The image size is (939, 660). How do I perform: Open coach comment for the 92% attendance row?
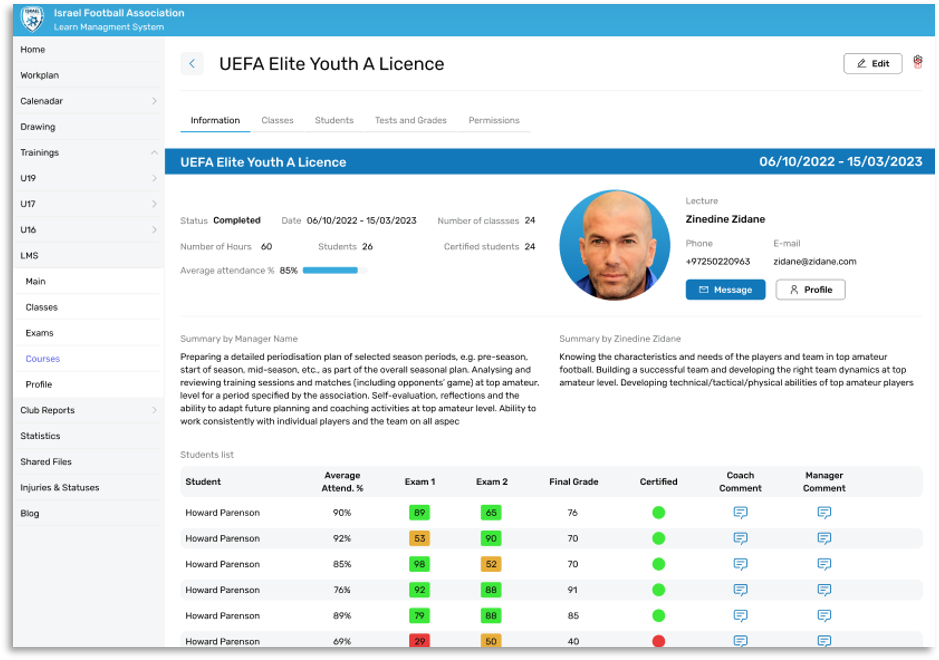(x=740, y=538)
